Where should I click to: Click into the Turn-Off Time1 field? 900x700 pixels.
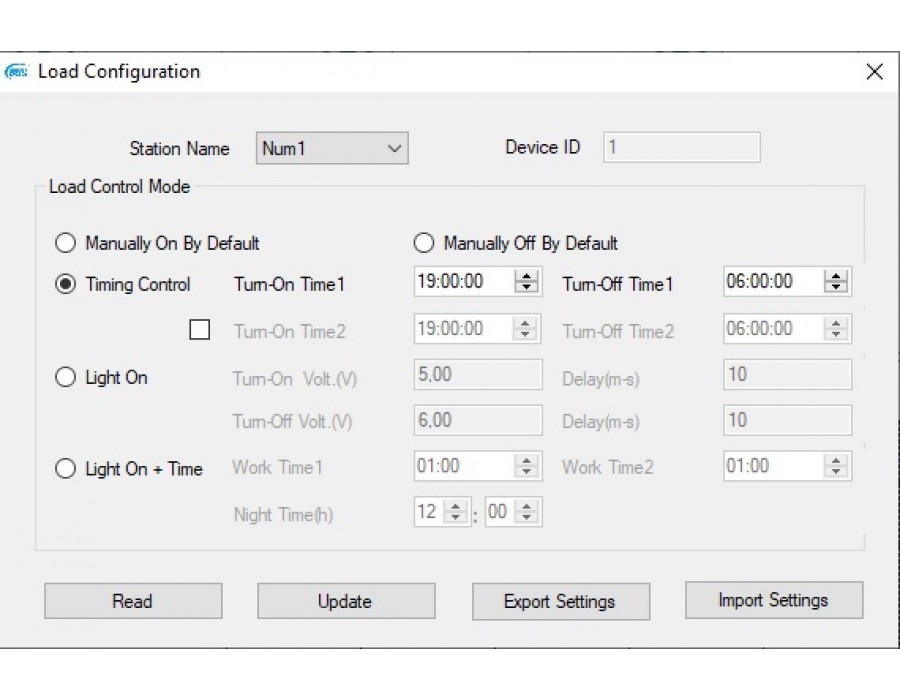[772, 282]
